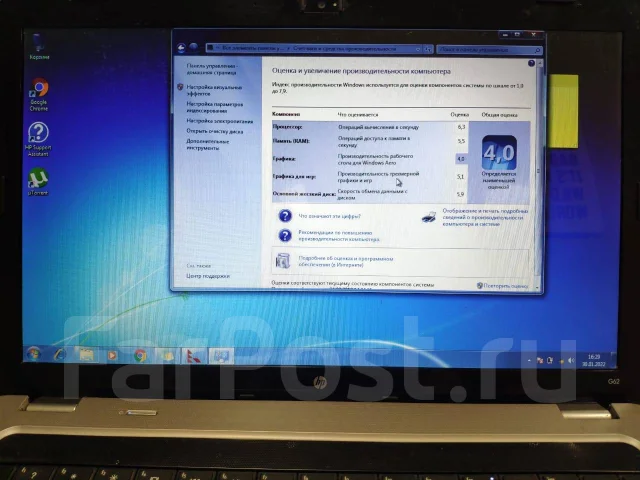
Task: Click the Action Center flag tray icon
Action: pyautogui.click(x=540, y=360)
